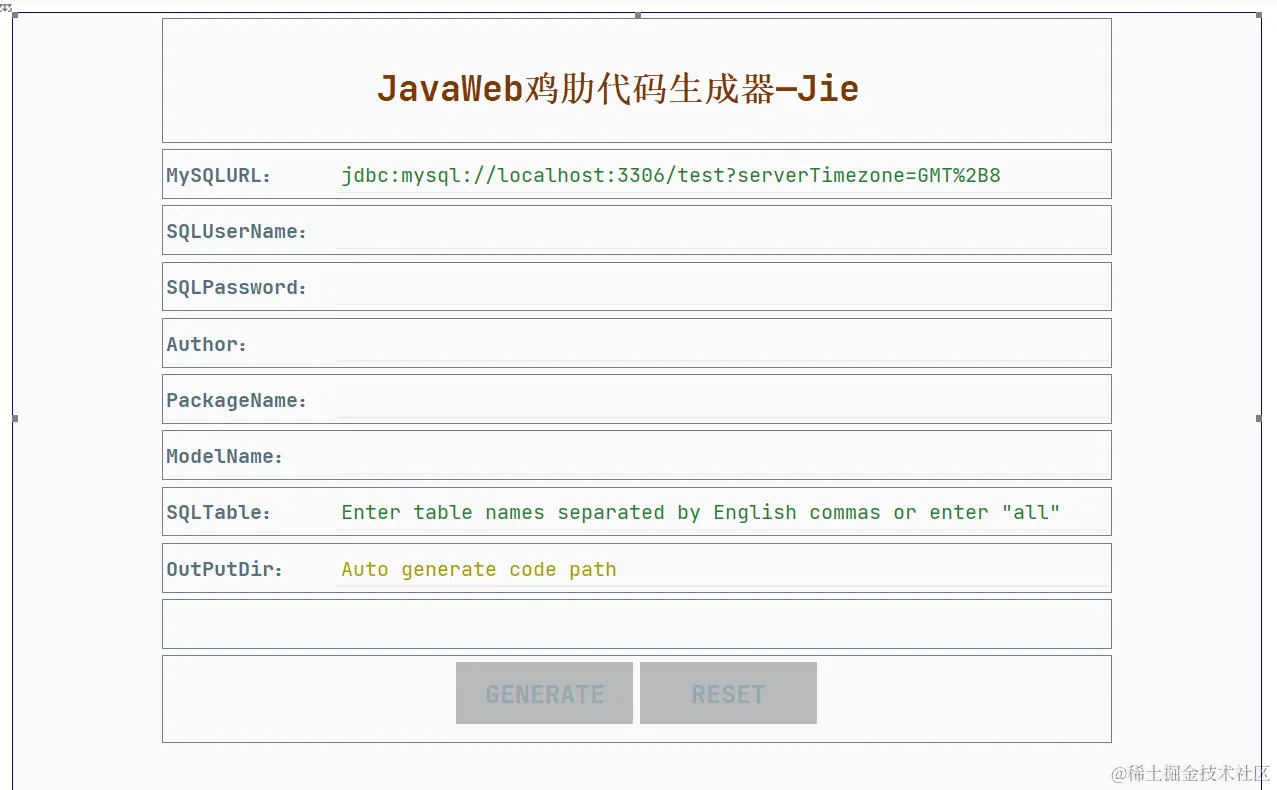Select the SQLUserName text field

[722, 231]
